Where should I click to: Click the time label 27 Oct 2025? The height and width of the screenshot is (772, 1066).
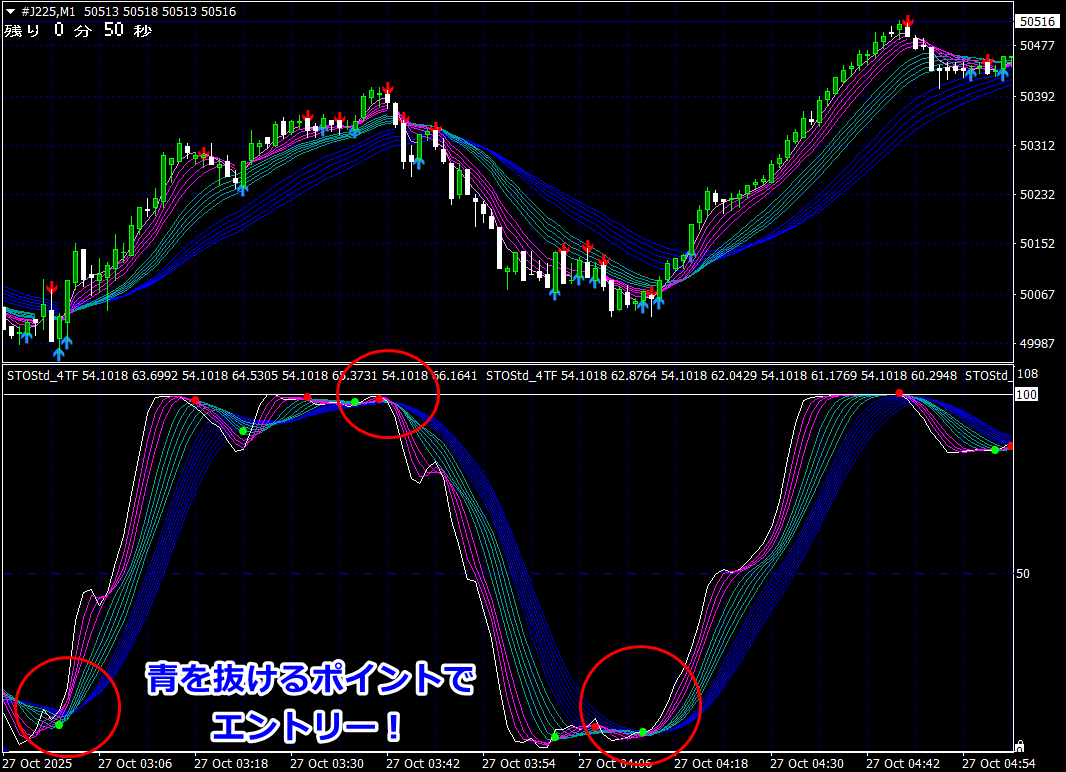(x=37, y=763)
